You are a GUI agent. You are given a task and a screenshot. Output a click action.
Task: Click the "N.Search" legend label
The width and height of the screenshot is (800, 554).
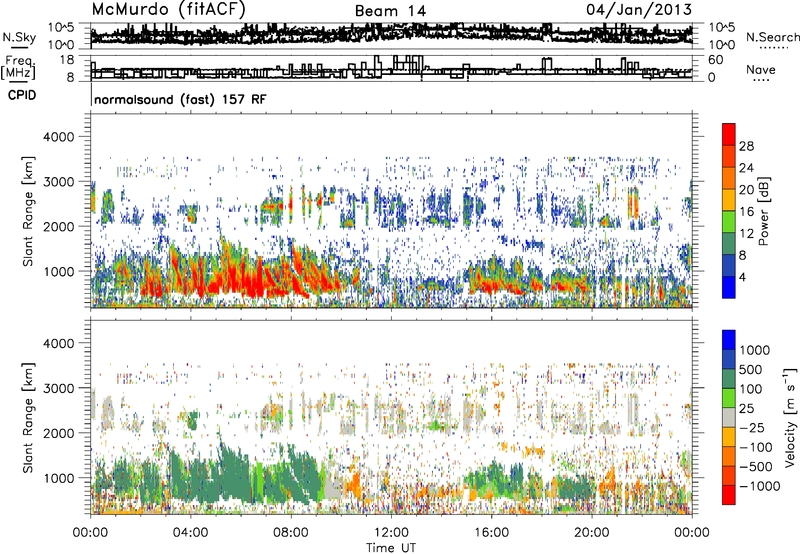click(772, 37)
